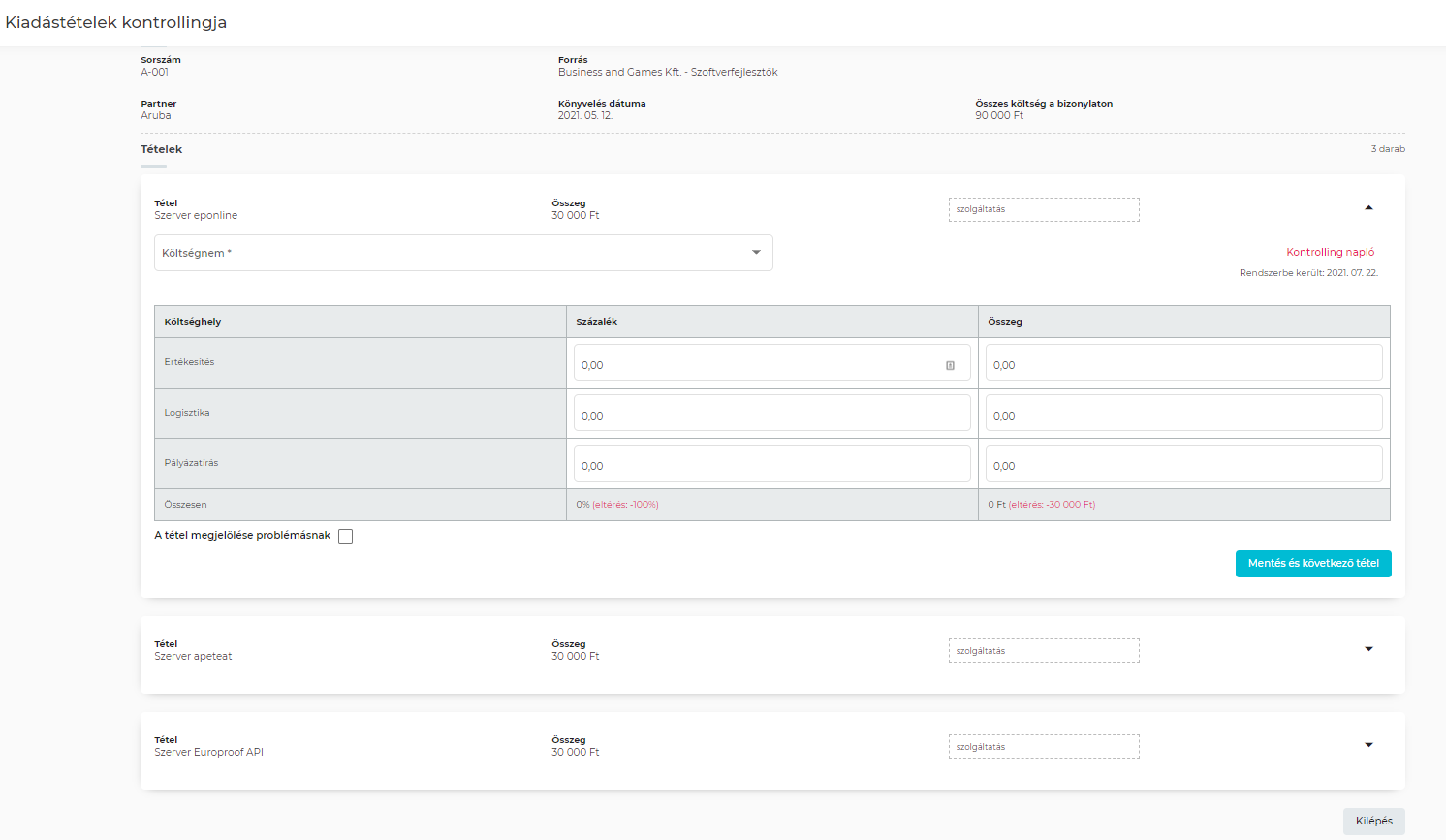Open the Költségnem dropdown

[463, 253]
